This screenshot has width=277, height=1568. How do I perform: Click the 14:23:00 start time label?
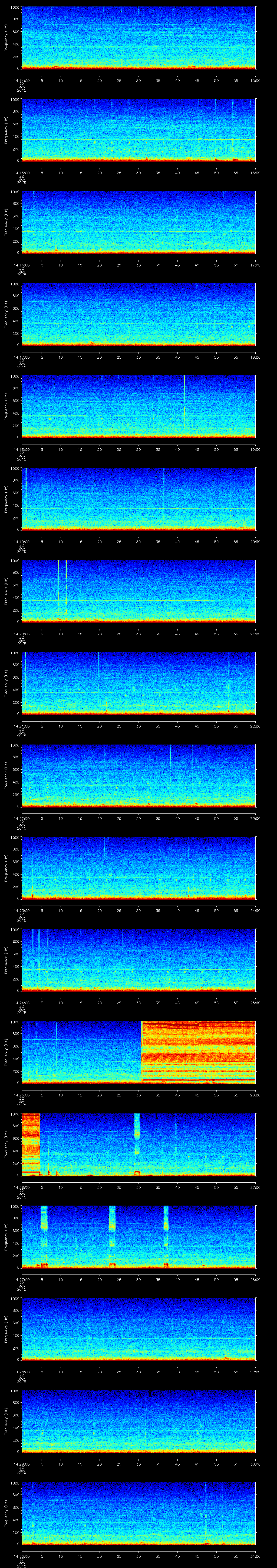point(21,910)
